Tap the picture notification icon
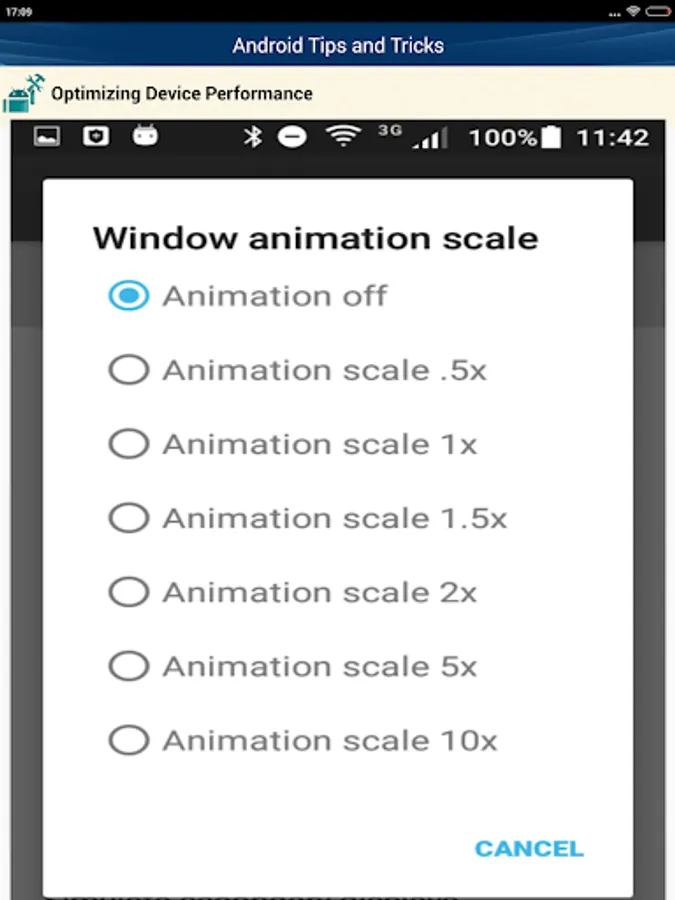Screen dimensions: 675x900 pos(48,137)
